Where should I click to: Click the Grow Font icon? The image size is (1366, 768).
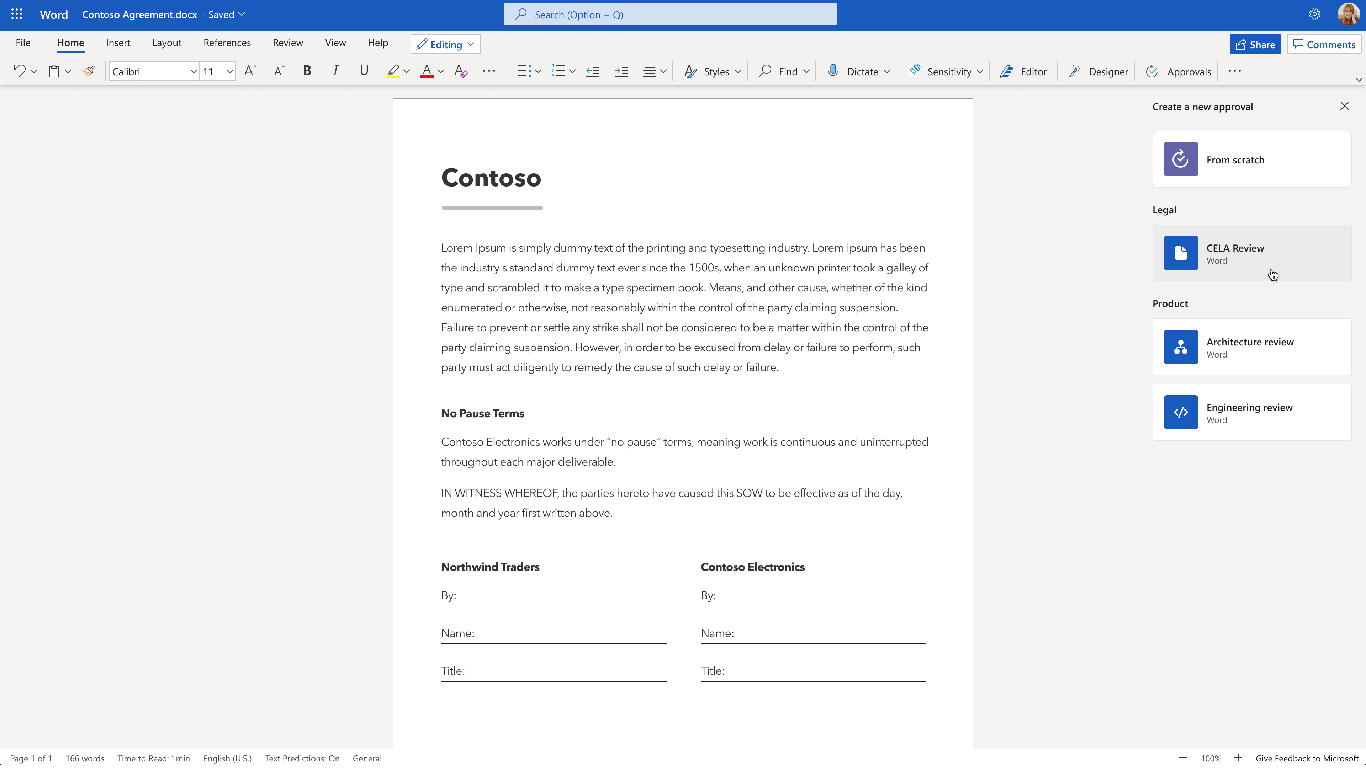[x=250, y=71]
